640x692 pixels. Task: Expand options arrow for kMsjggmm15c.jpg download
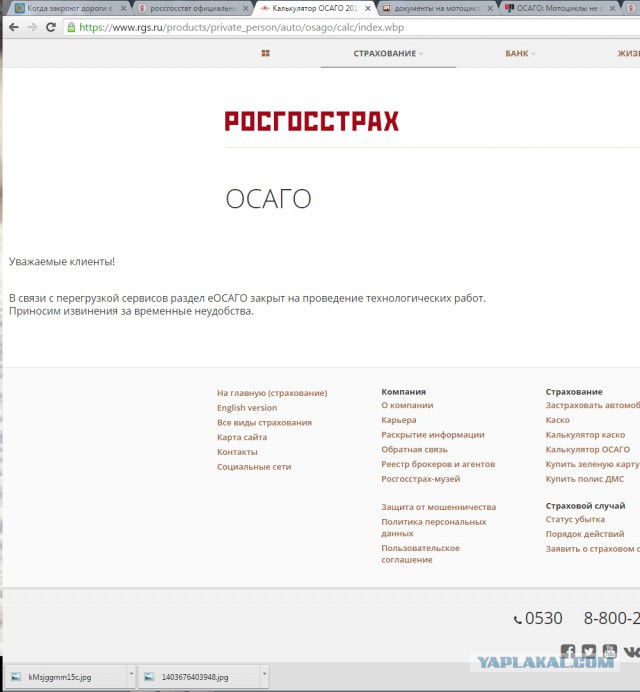131,674
